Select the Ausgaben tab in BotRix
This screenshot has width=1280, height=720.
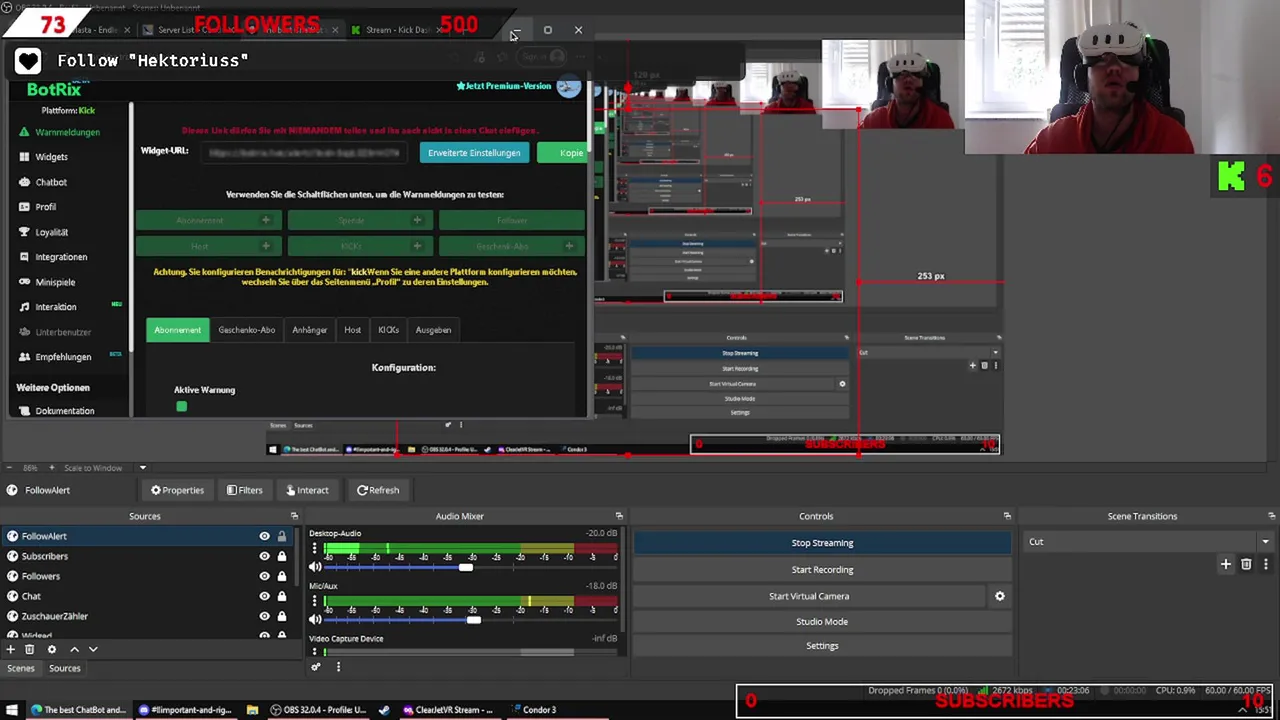(x=433, y=330)
